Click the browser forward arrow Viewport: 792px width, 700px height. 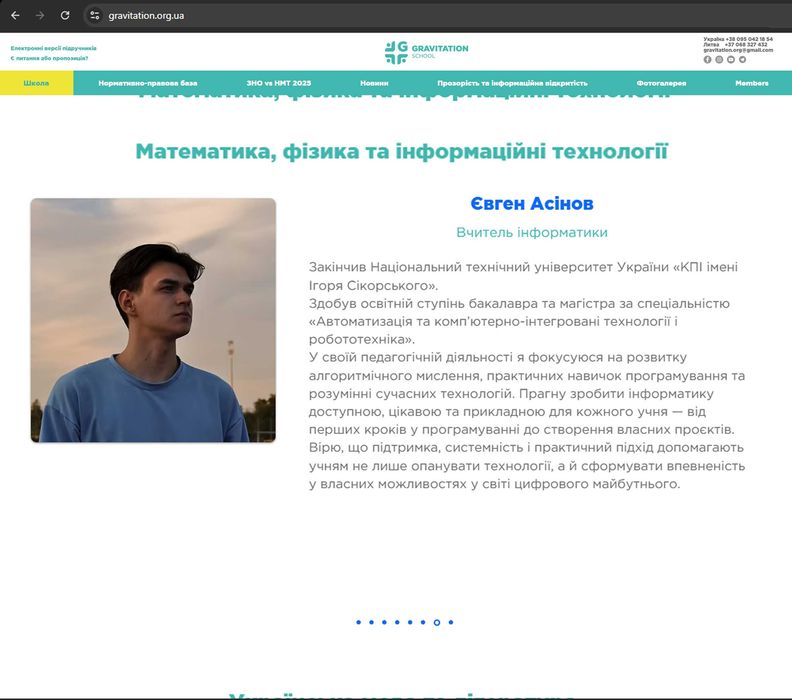pyautogui.click(x=40, y=16)
